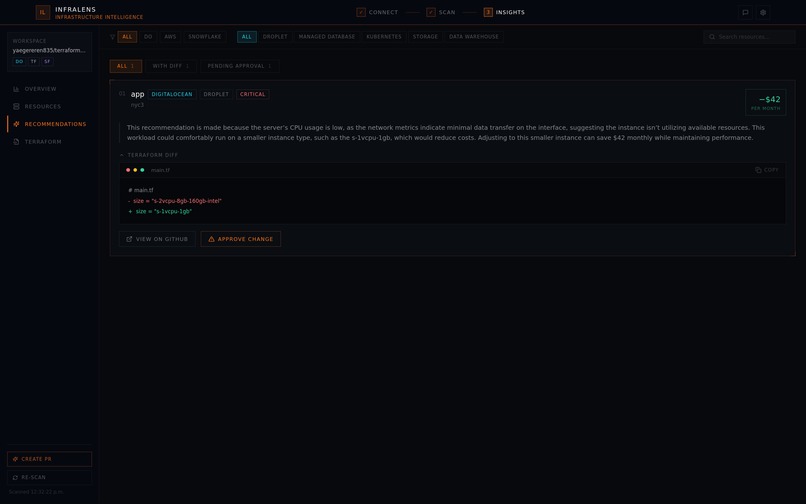
Task: Filter resource type by Data Warehouse
Action: coord(473,37)
